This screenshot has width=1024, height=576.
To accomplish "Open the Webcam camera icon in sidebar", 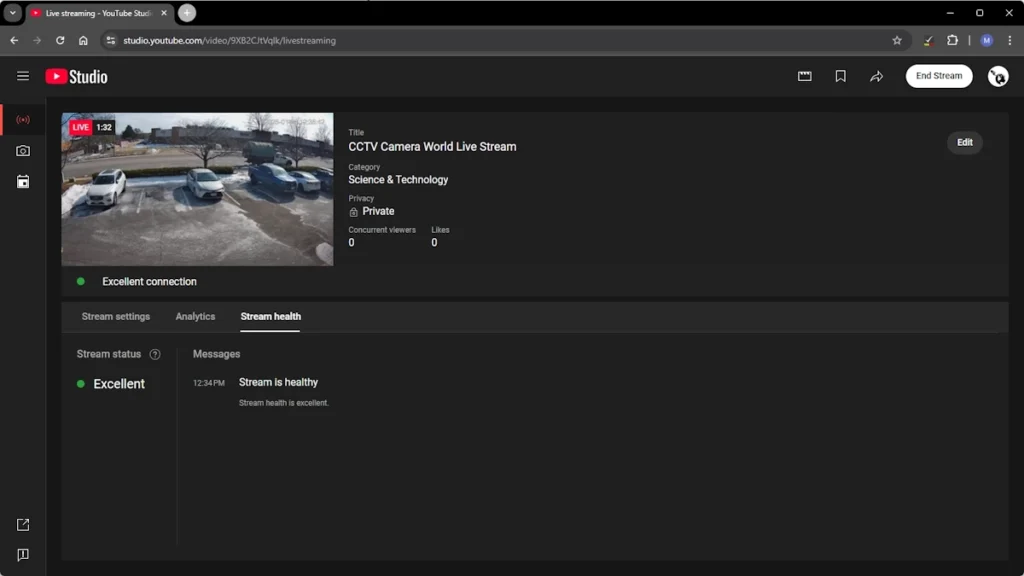I will click(x=23, y=151).
